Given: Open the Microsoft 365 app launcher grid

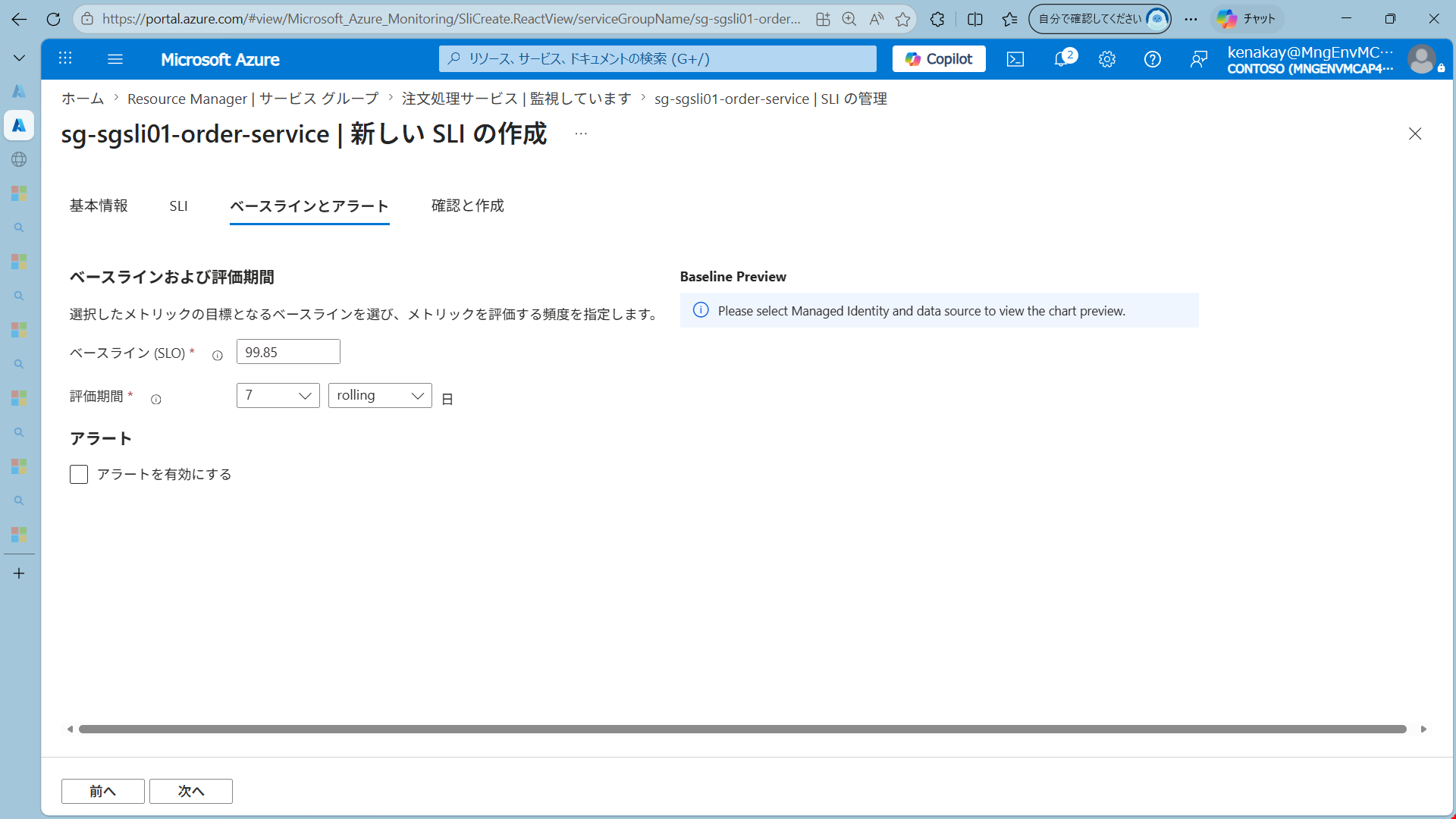Looking at the screenshot, I should coord(65,59).
